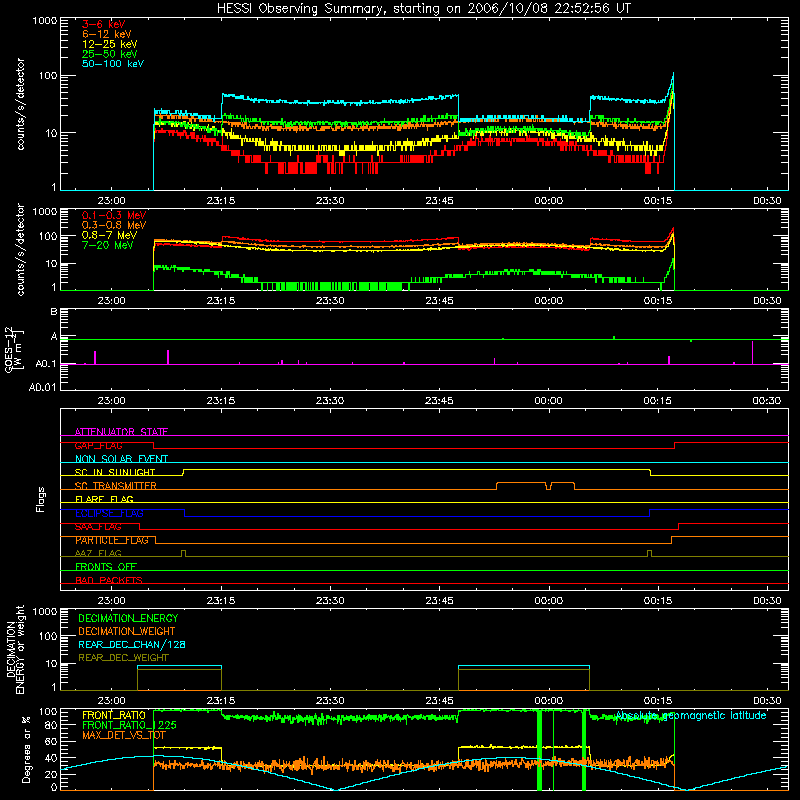Image resolution: width=800 pixels, height=800 pixels.
Task: Click the yellow "SC_IN_SUNLIGHT" flag label
Action: pyautogui.click(x=115, y=472)
